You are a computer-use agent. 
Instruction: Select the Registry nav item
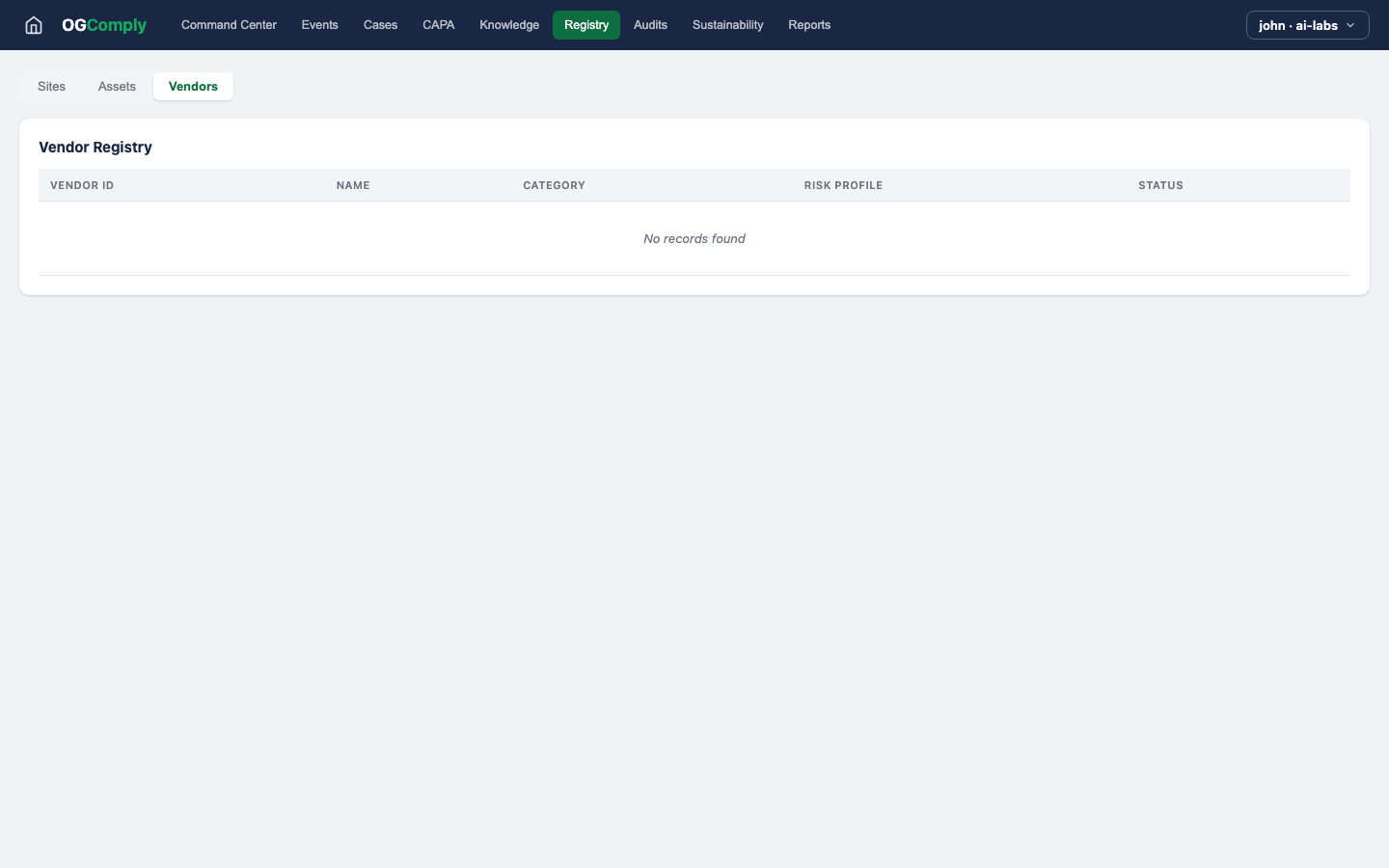click(x=586, y=25)
